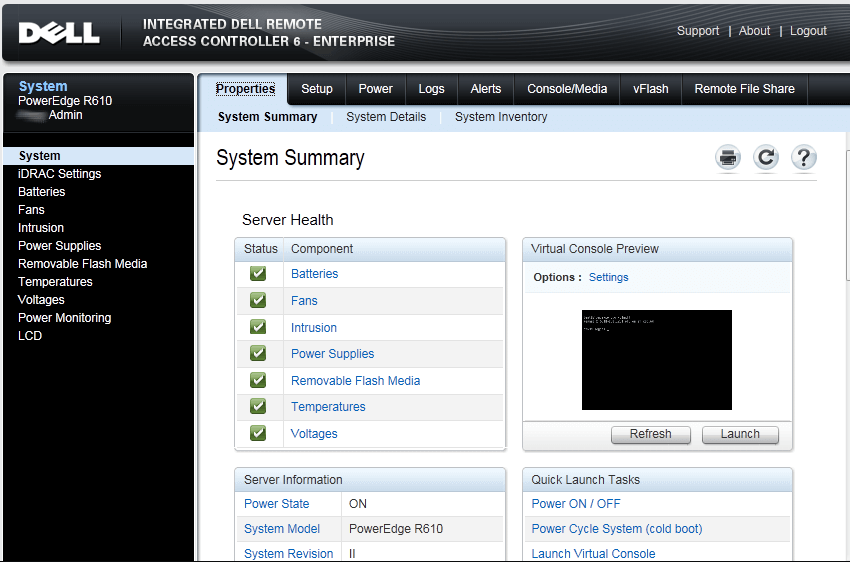Image resolution: width=850 pixels, height=562 pixels.
Task: Open the Logs tab
Action: tap(432, 89)
